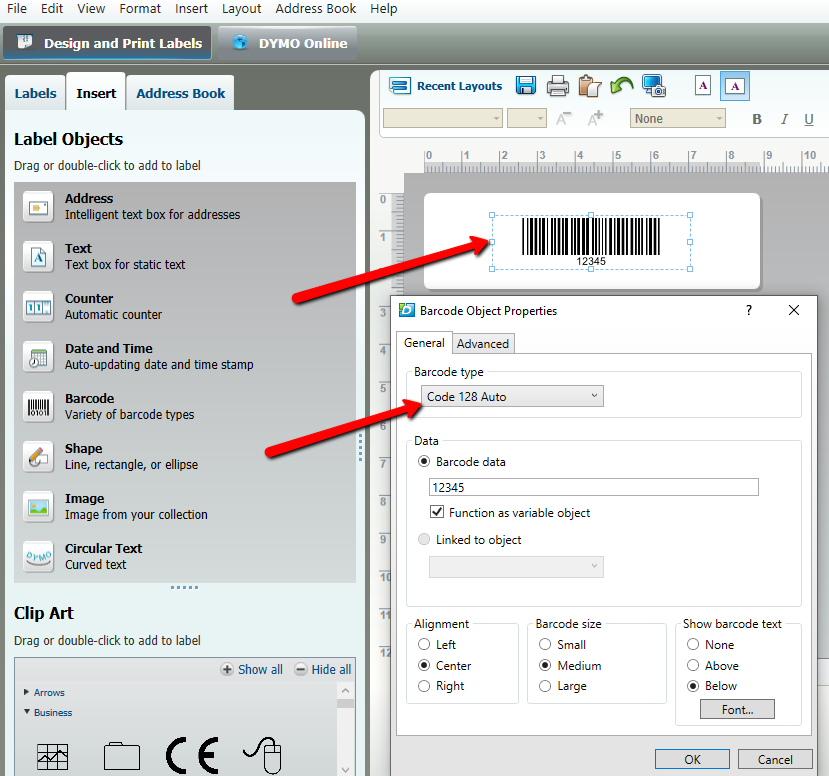Click the Counter label object icon

click(x=38, y=307)
